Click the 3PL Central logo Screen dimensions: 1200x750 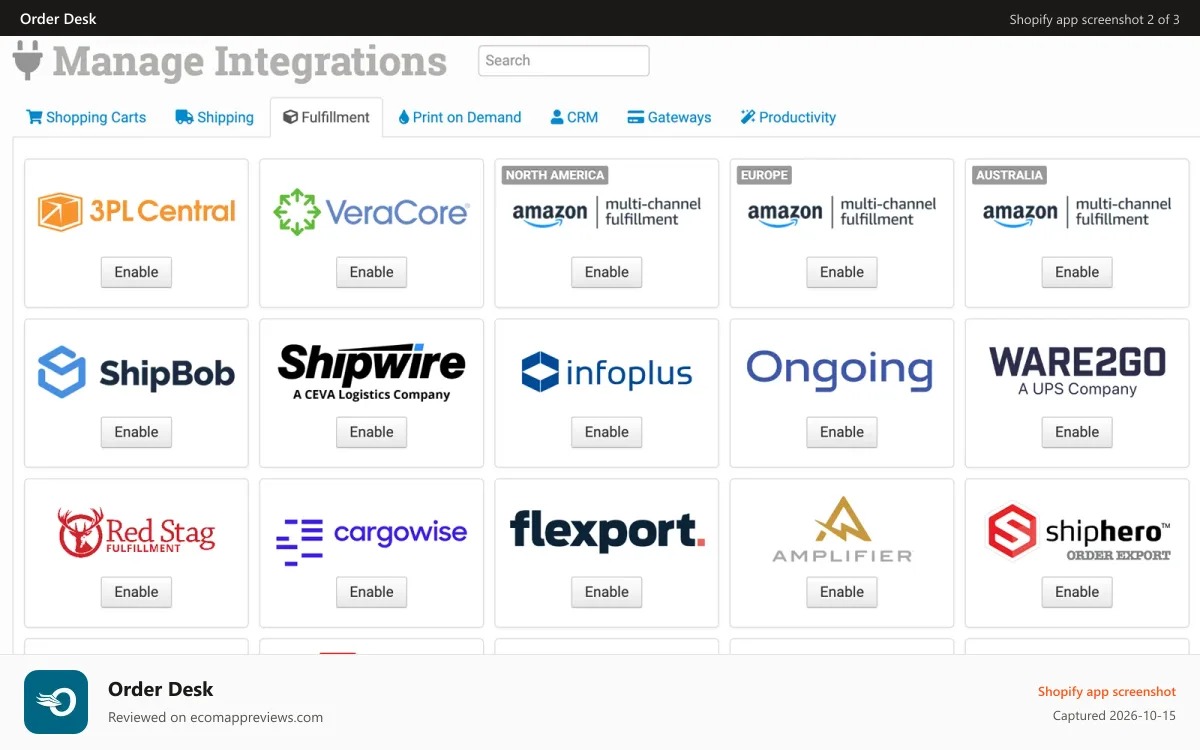[136, 212]
